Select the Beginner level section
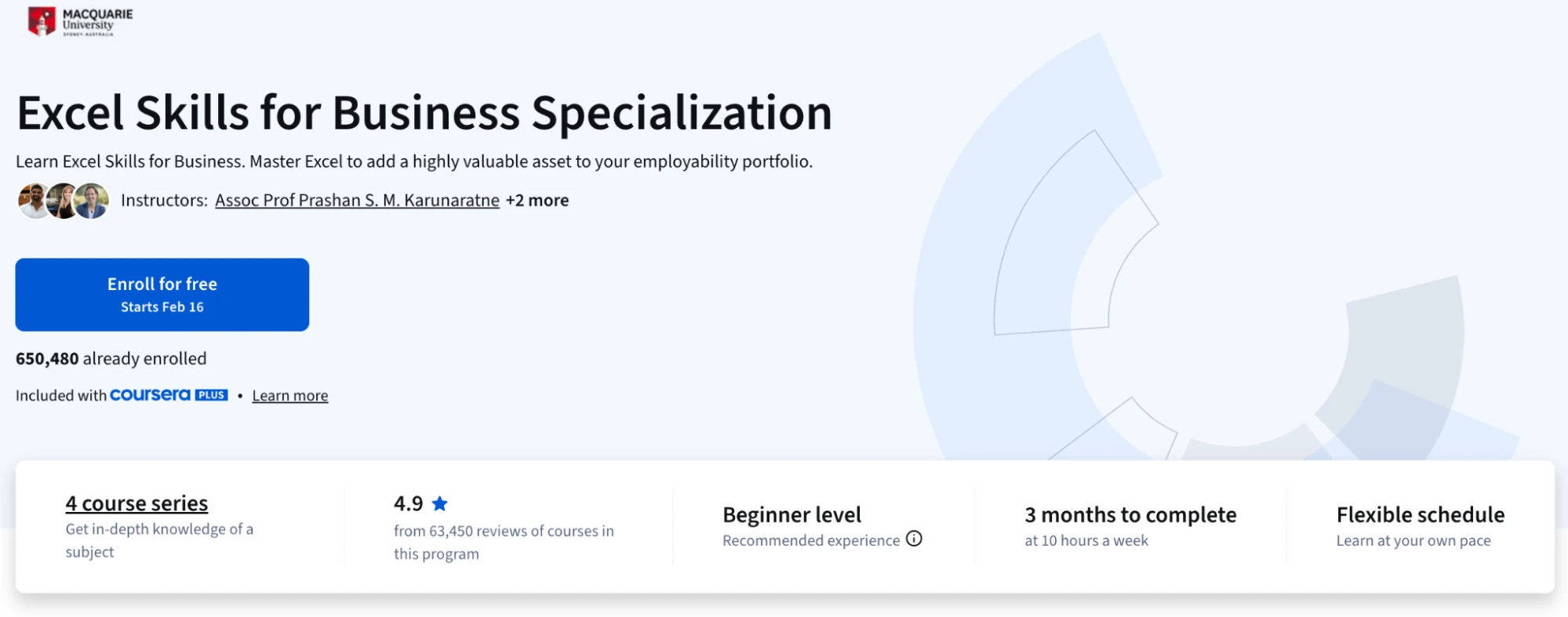 pyautogui.click(x=791, y=514)
